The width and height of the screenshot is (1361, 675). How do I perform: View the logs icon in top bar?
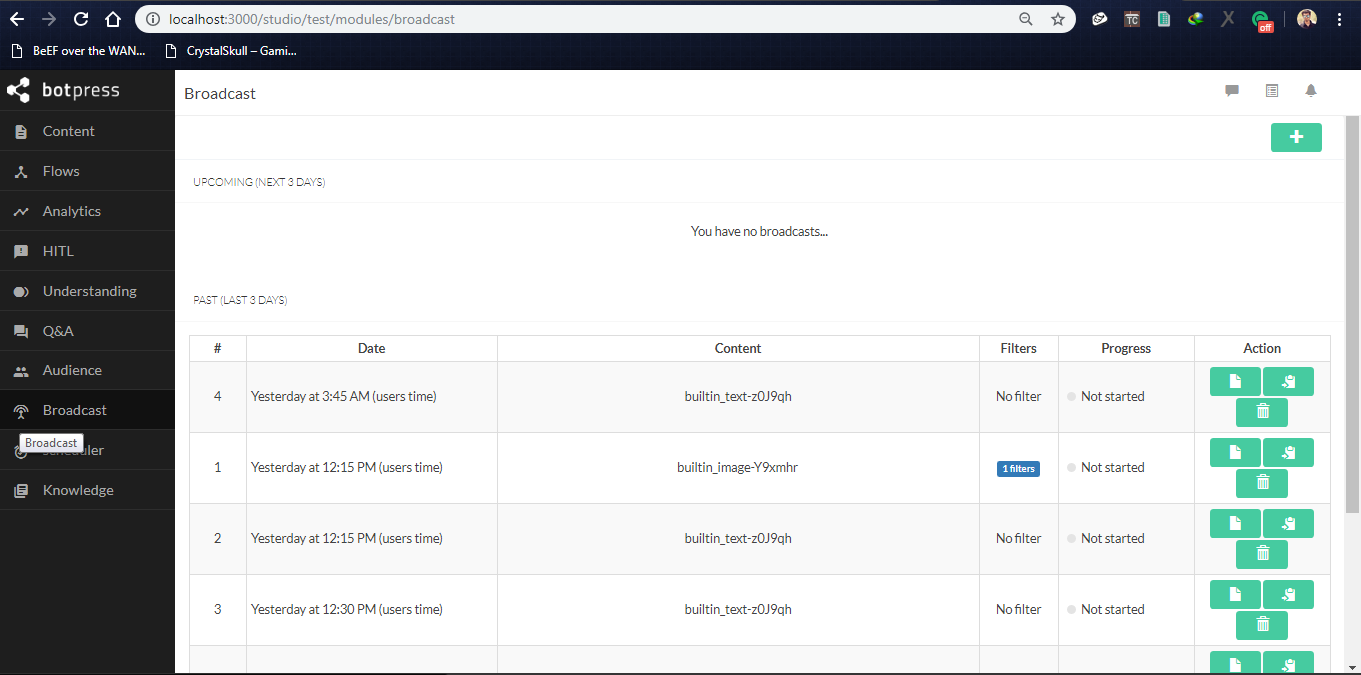tap(1271, 90)
